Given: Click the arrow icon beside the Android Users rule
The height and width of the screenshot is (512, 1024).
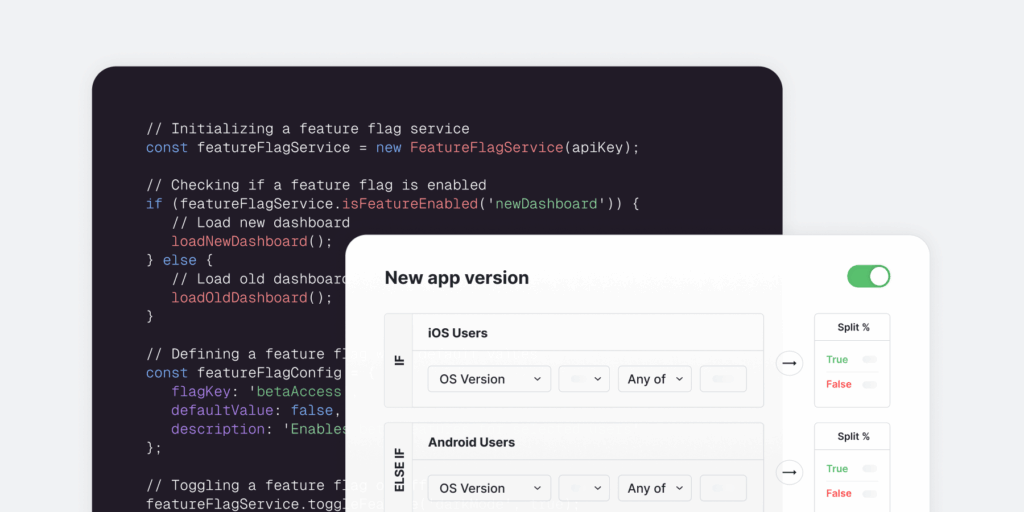Looking at the screenshot, I should pos(790,472).
